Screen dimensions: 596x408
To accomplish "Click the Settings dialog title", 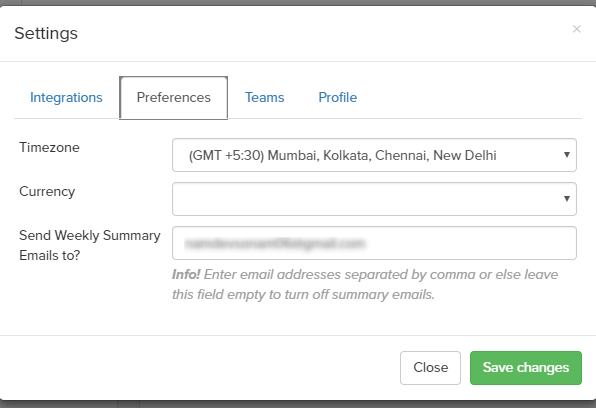I will pos(46,33).
